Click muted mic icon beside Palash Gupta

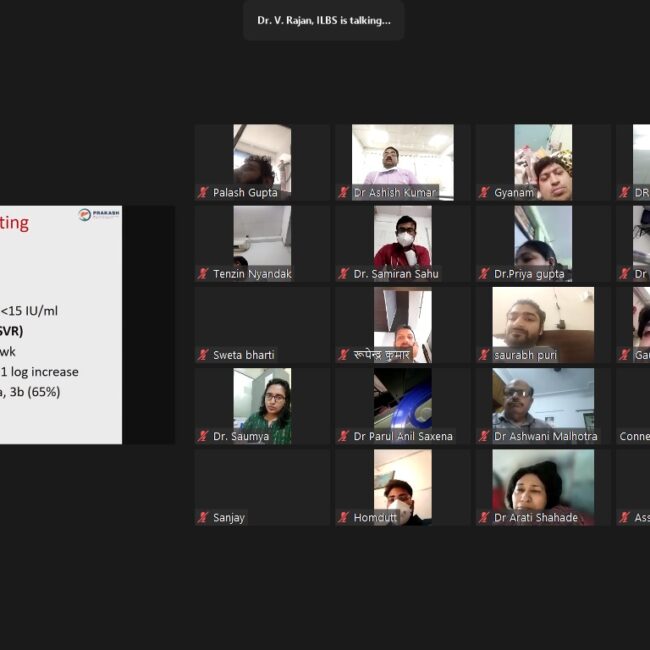[203, 192]
